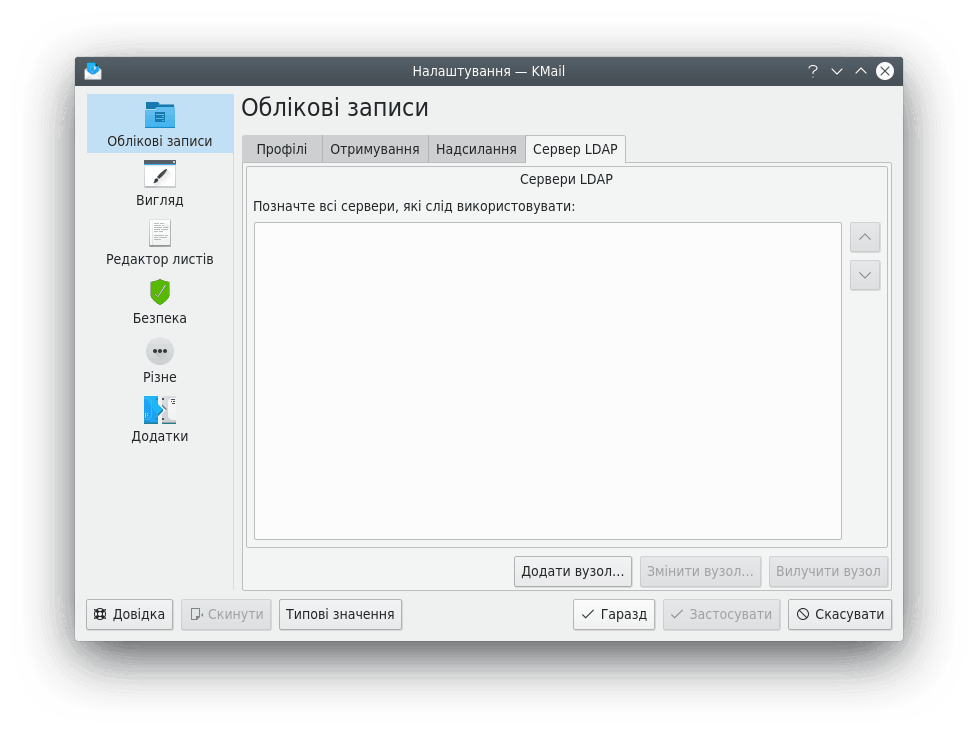Image resolution: width=978 pixels, height=734 pixels.
Task: Switch to the Профілі tab
Action: (282, 149)
